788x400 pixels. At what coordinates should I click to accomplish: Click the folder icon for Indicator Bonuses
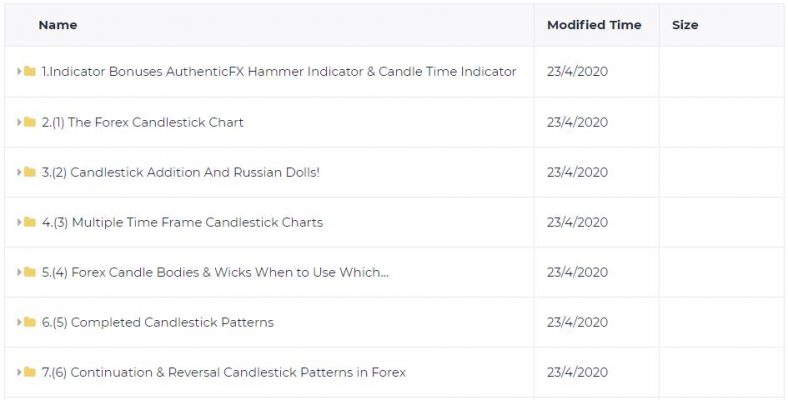(x=30, y=71)
